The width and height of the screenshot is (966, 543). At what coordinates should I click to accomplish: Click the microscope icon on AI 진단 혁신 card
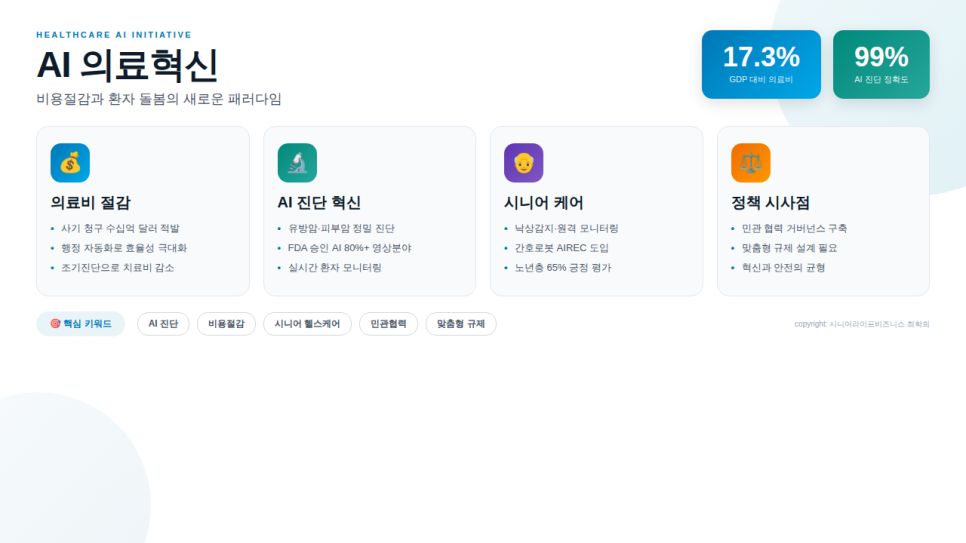click(297, 163)
